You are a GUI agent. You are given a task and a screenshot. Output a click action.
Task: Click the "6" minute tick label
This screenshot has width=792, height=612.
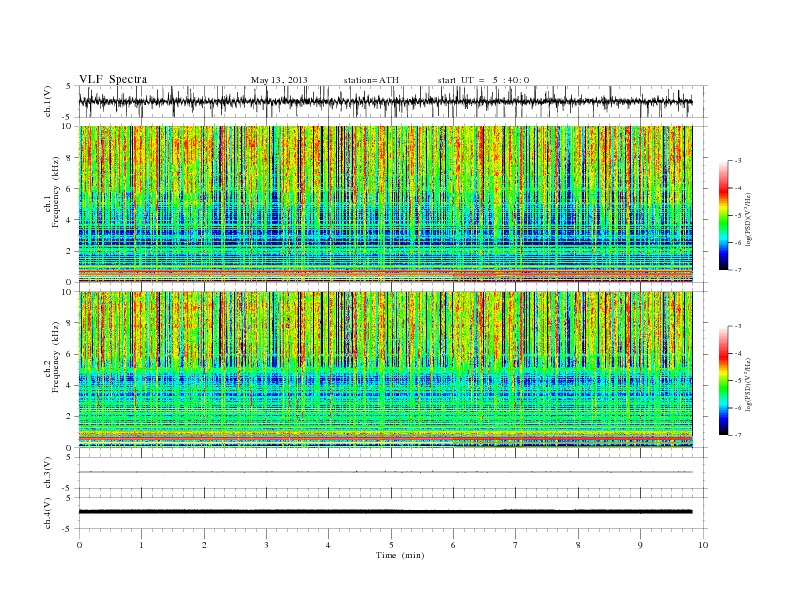coord(453,545)
